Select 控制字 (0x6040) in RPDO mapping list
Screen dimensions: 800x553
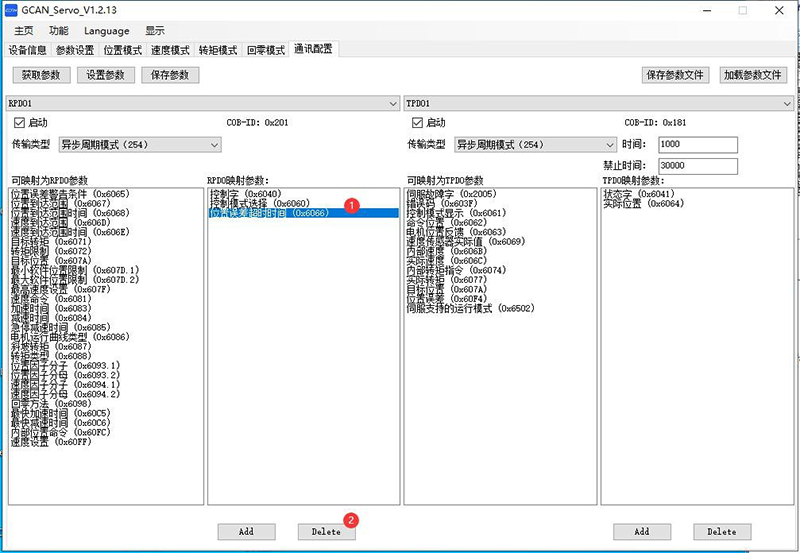click(245, 193)
